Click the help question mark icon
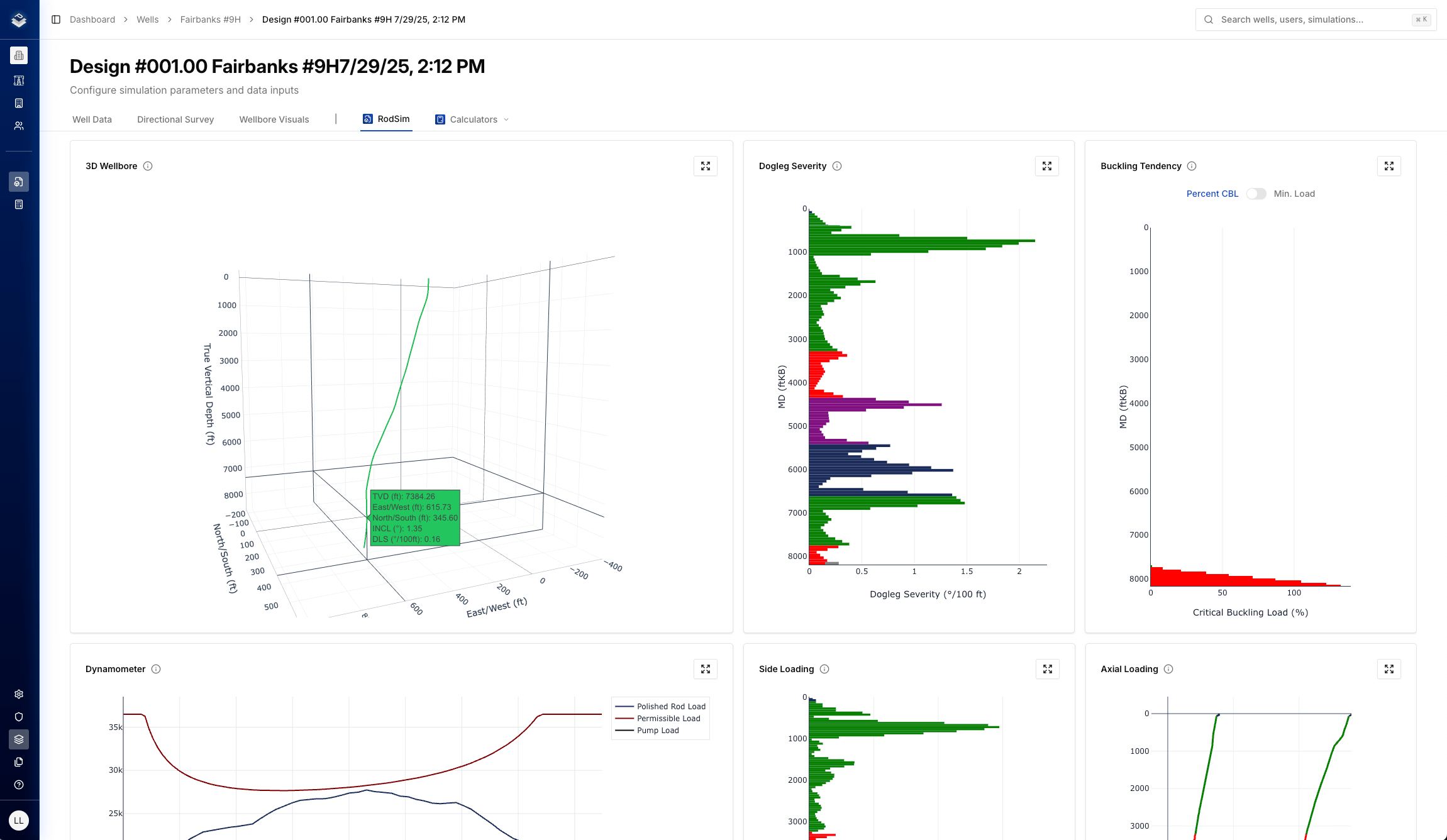The height and width of the screenshot is (840, 1447). coord(19,785)
